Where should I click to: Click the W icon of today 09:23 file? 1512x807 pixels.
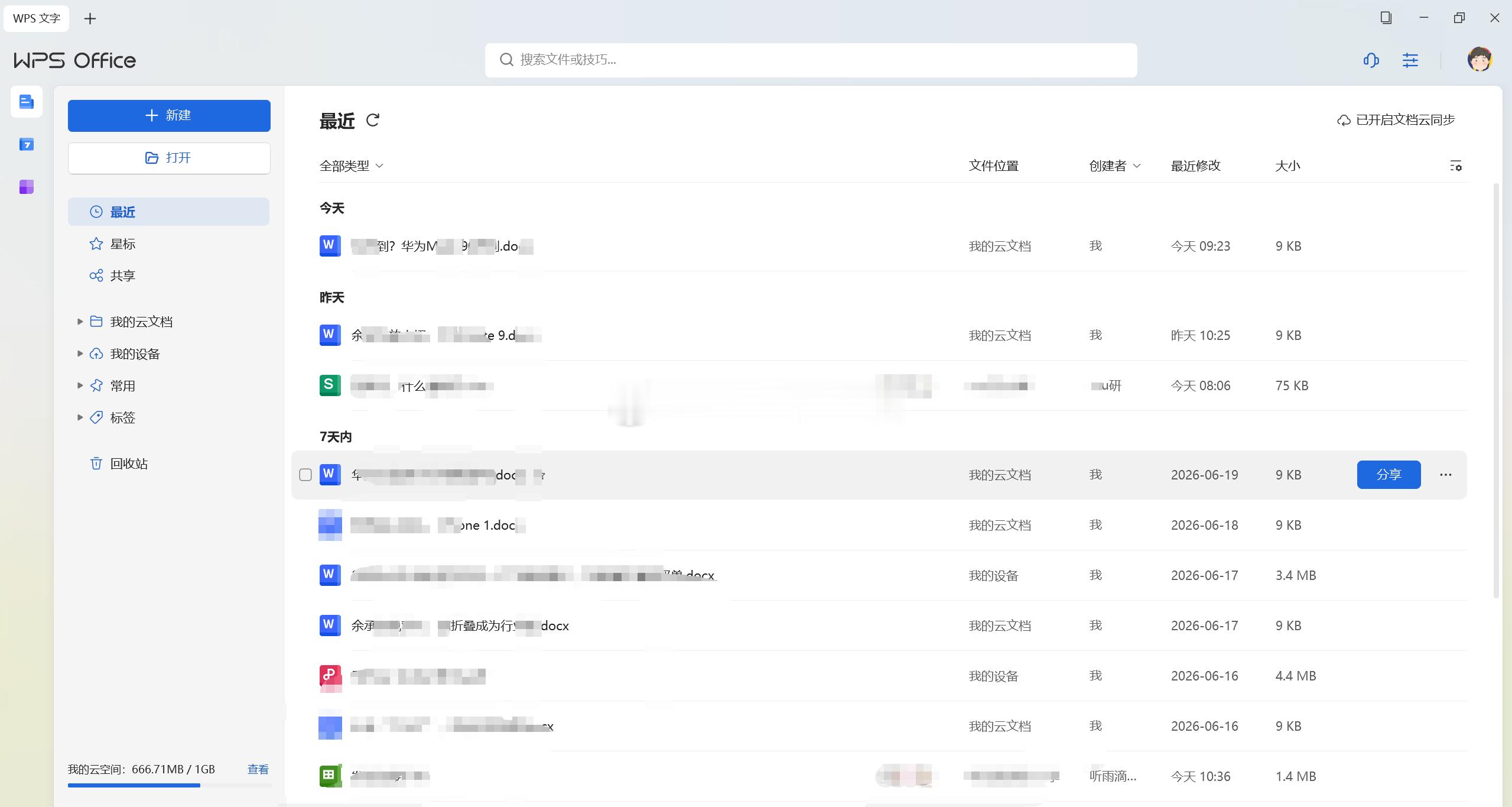coord(330,246)
